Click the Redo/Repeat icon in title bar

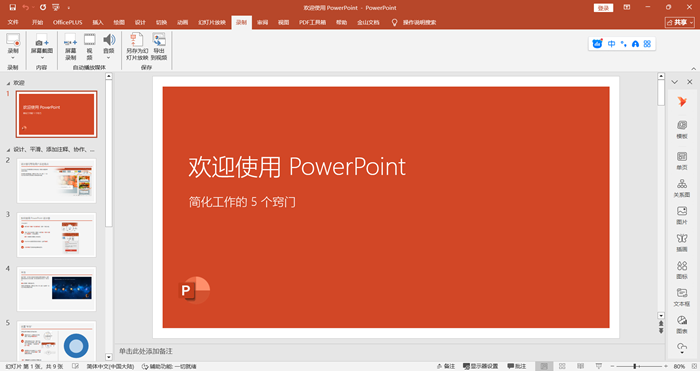tap(43, 7)
